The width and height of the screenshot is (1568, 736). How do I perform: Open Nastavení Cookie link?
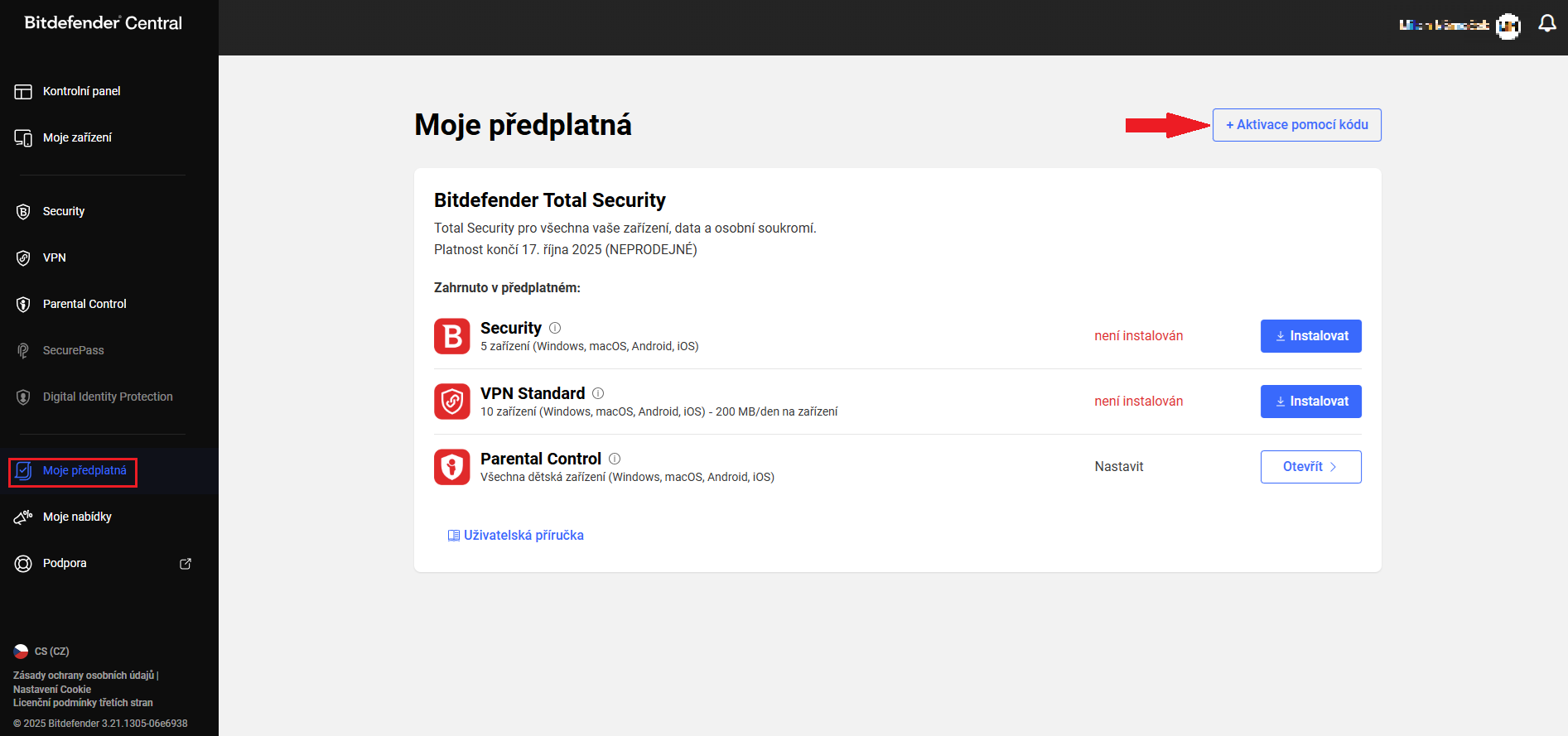(52, 690)
